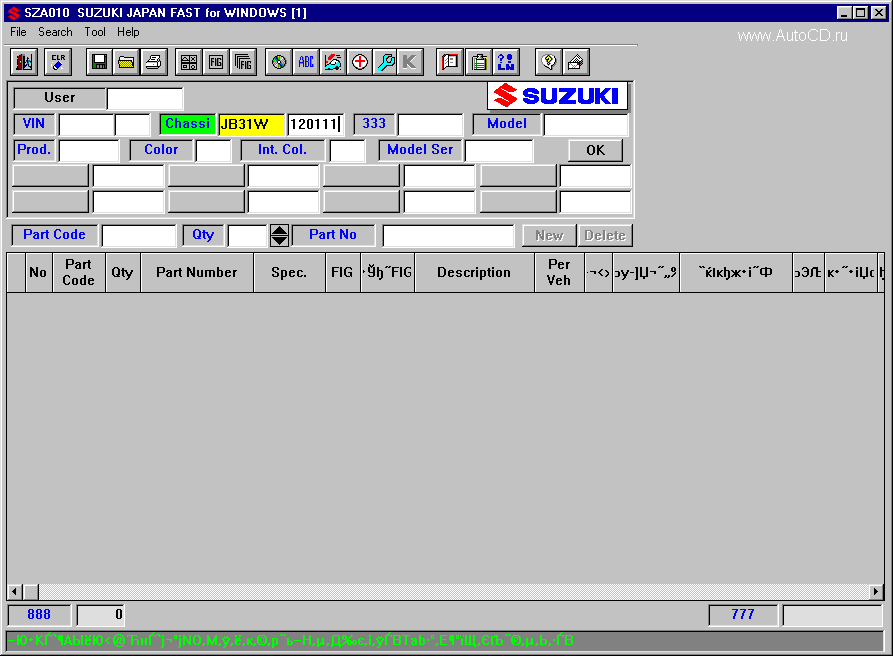
Task: Click the Qty label button
Action: coord(203,235)
